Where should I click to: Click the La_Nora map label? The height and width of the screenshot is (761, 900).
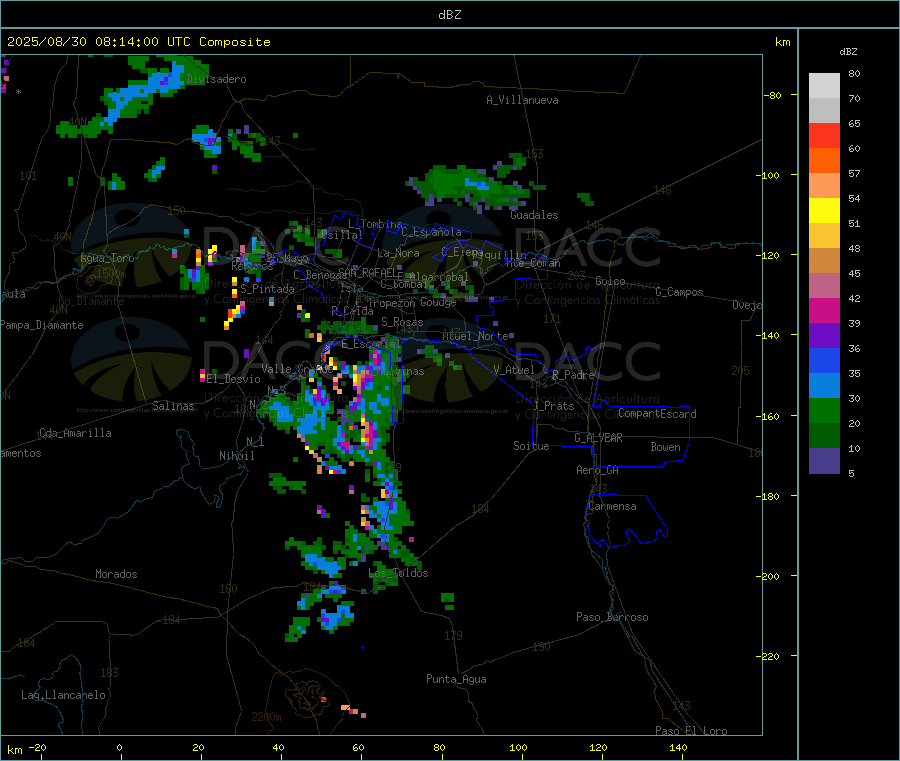click(x=398, y=253)
